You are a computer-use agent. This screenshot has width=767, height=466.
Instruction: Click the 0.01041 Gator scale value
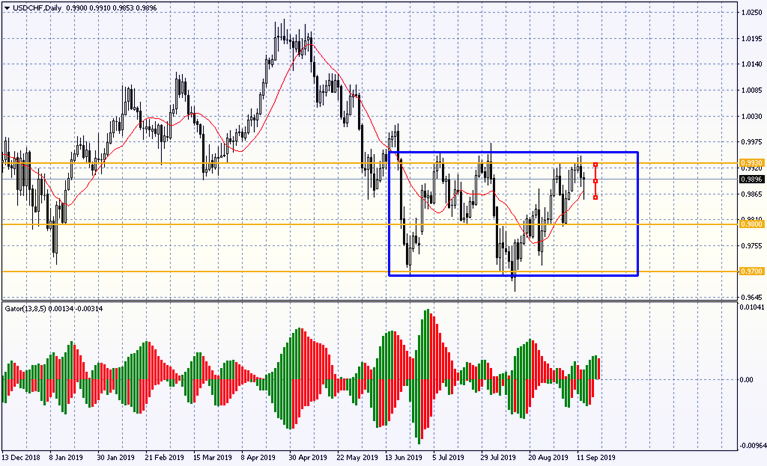click(x=752, y=308)
